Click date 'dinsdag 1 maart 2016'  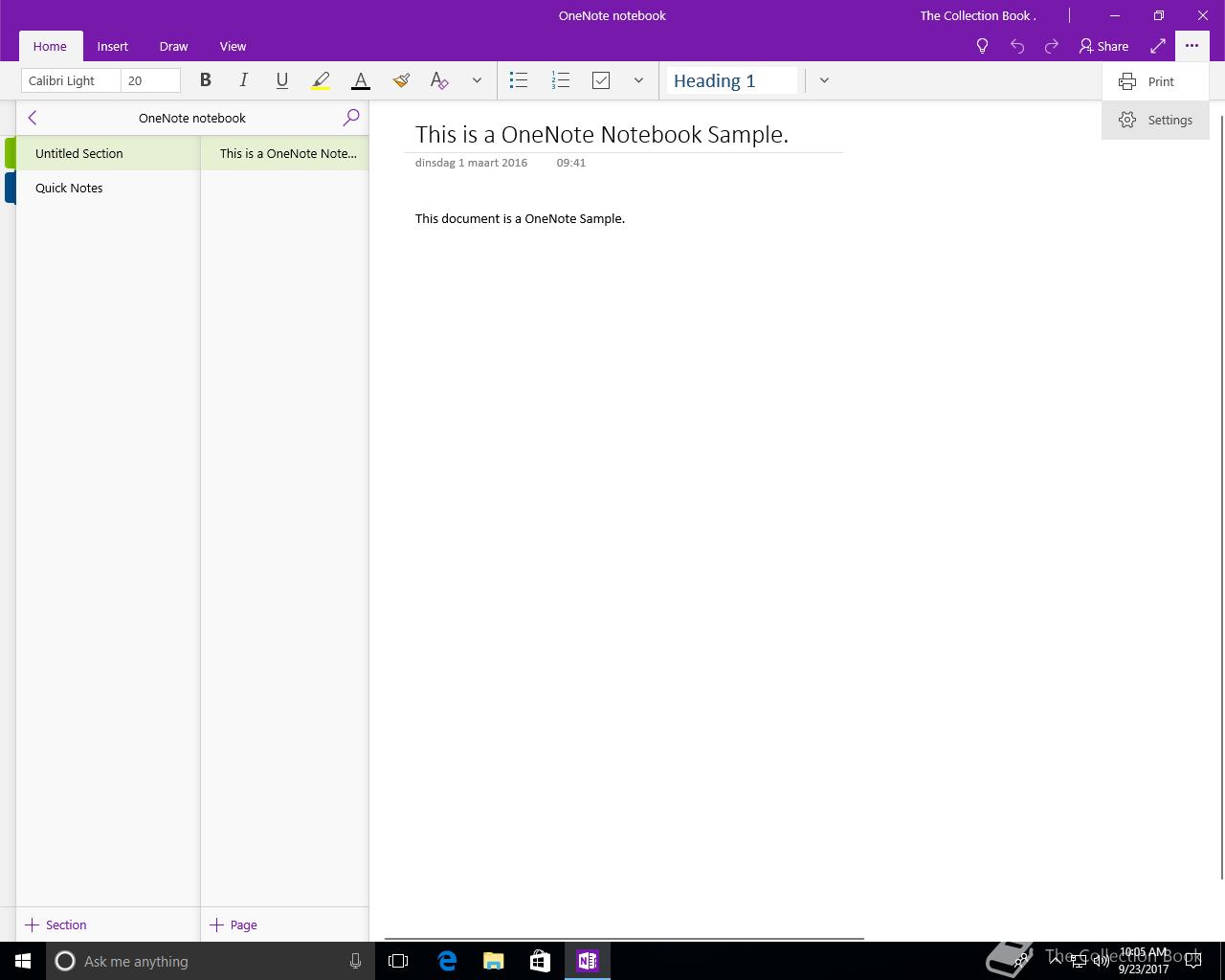pos(471,163)
